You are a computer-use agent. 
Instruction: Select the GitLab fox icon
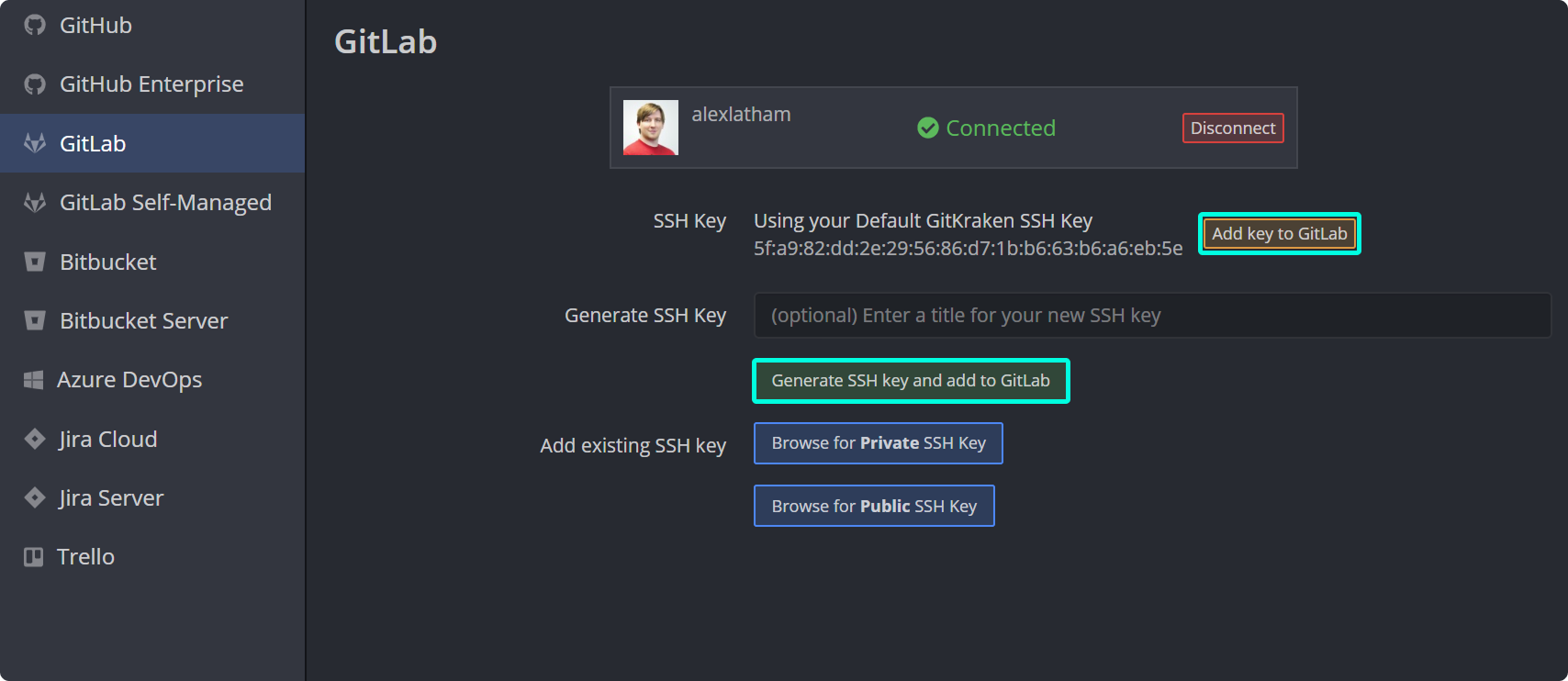[34, 143]
